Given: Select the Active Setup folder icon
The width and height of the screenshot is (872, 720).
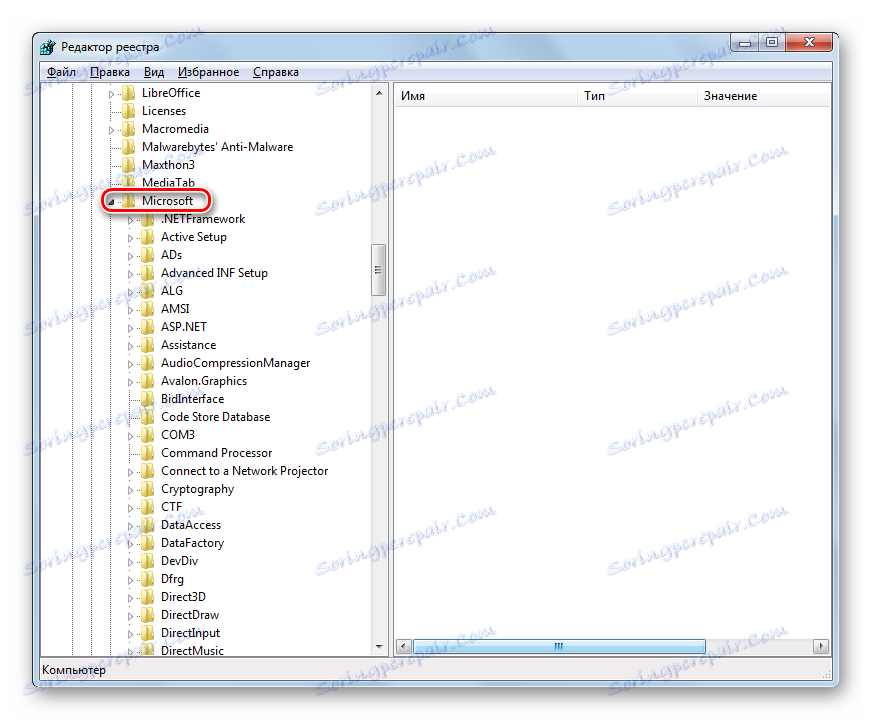Looking at the screenshot, I should pyautogui.click(x=147, y=237).
